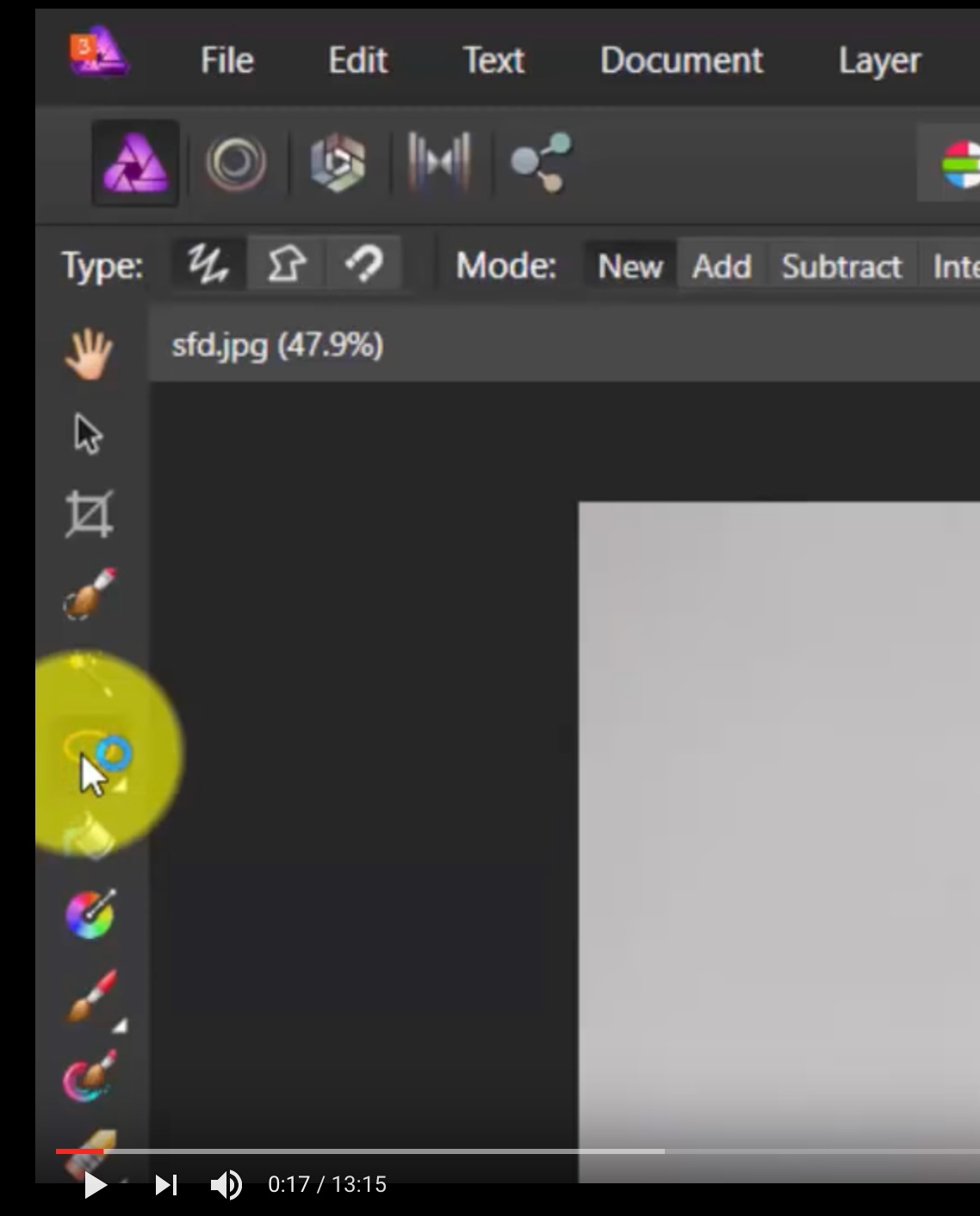This screenshot has height=1216, width=980.
Task: Adjust the video playback volume icon
Action: click(x=226, y=1185)
